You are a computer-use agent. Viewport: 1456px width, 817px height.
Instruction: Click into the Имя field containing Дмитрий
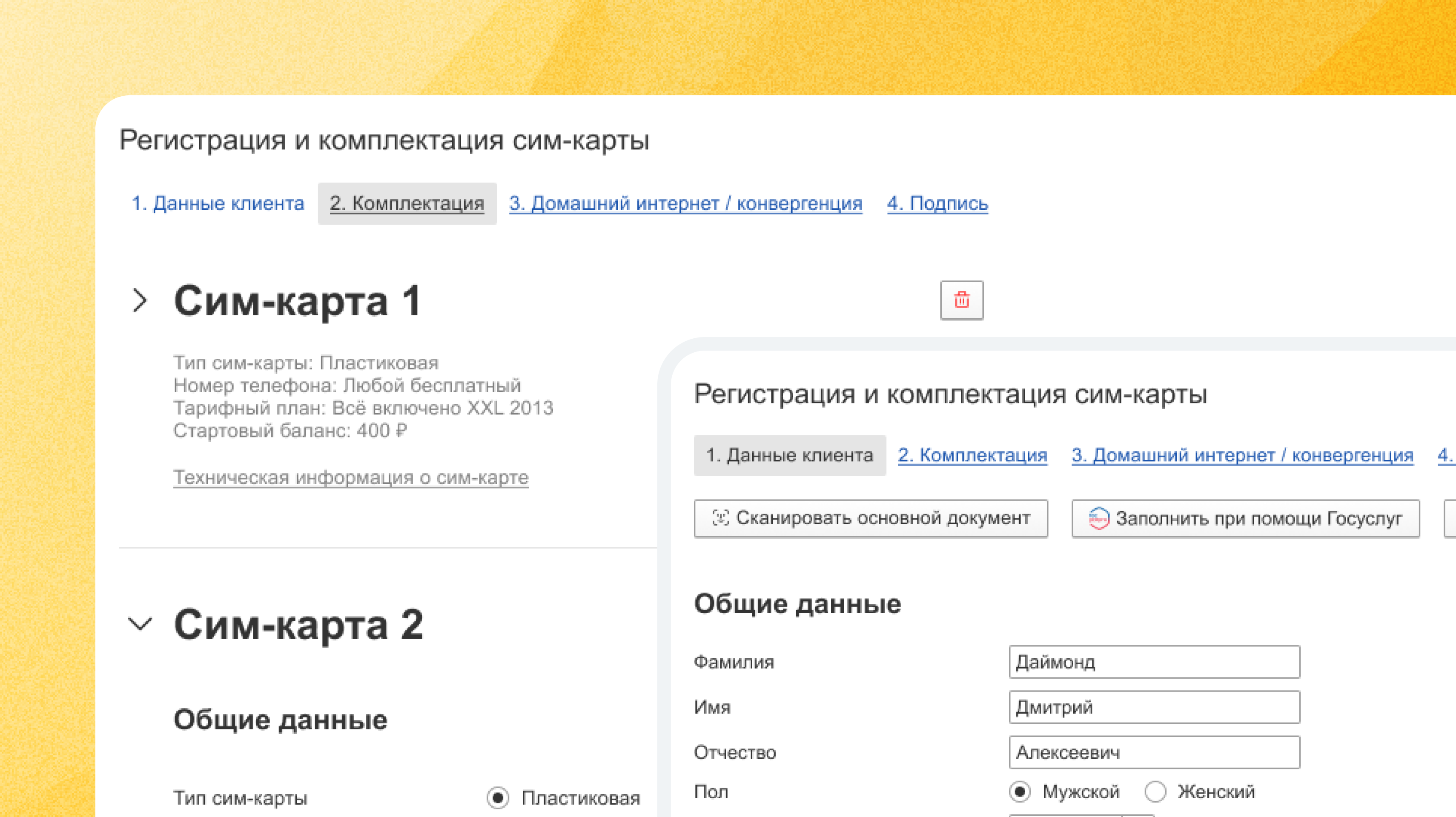(x=1154, y=707)
